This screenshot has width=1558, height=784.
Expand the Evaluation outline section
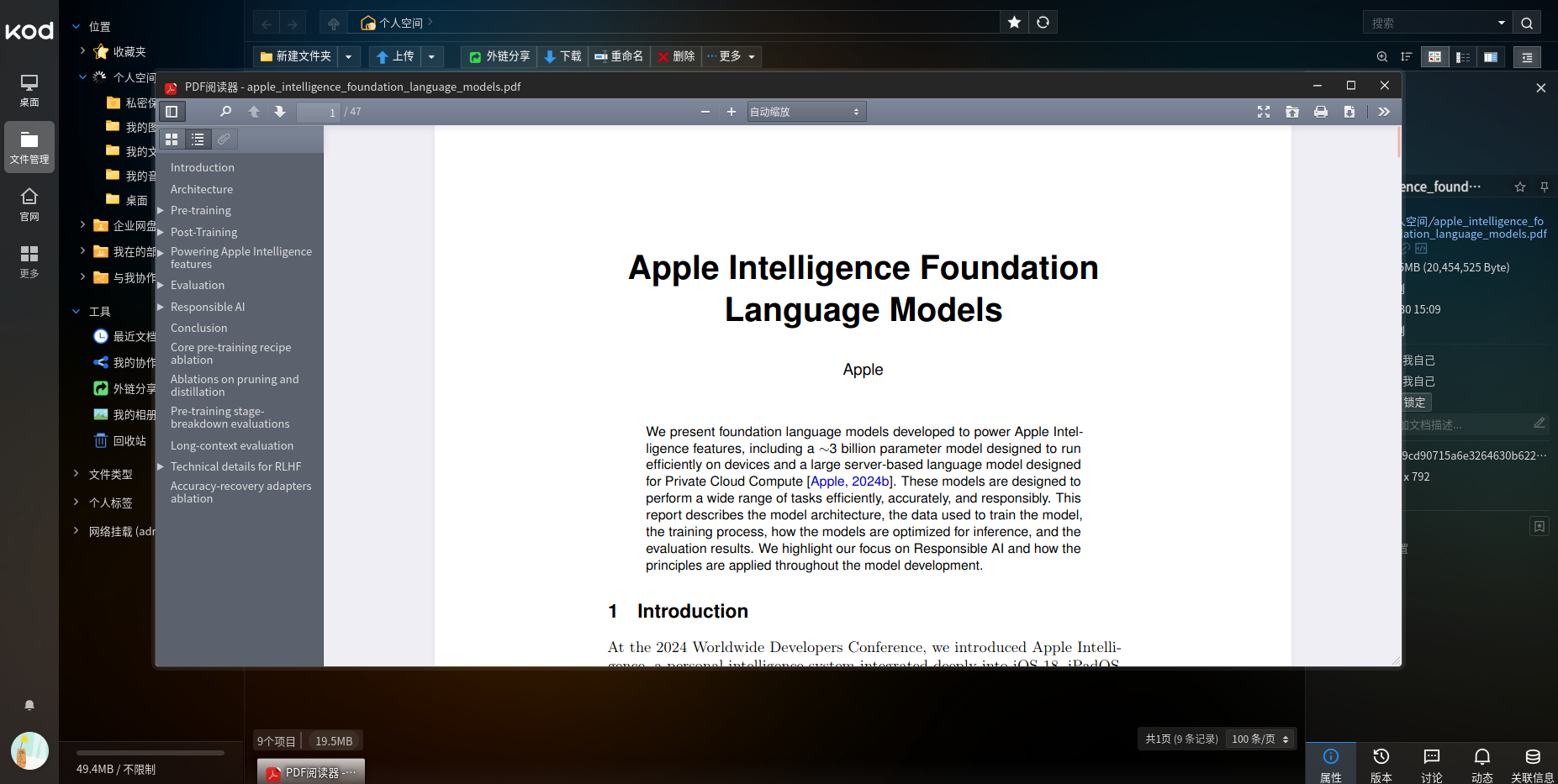pos(161,286)
